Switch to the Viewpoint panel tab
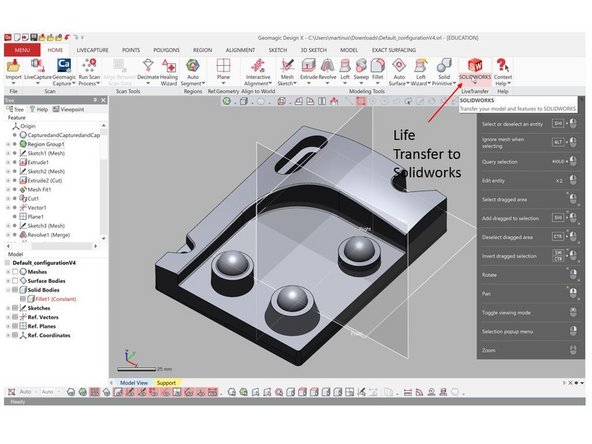This screenshot has width=592, height=444. point(68,109)
